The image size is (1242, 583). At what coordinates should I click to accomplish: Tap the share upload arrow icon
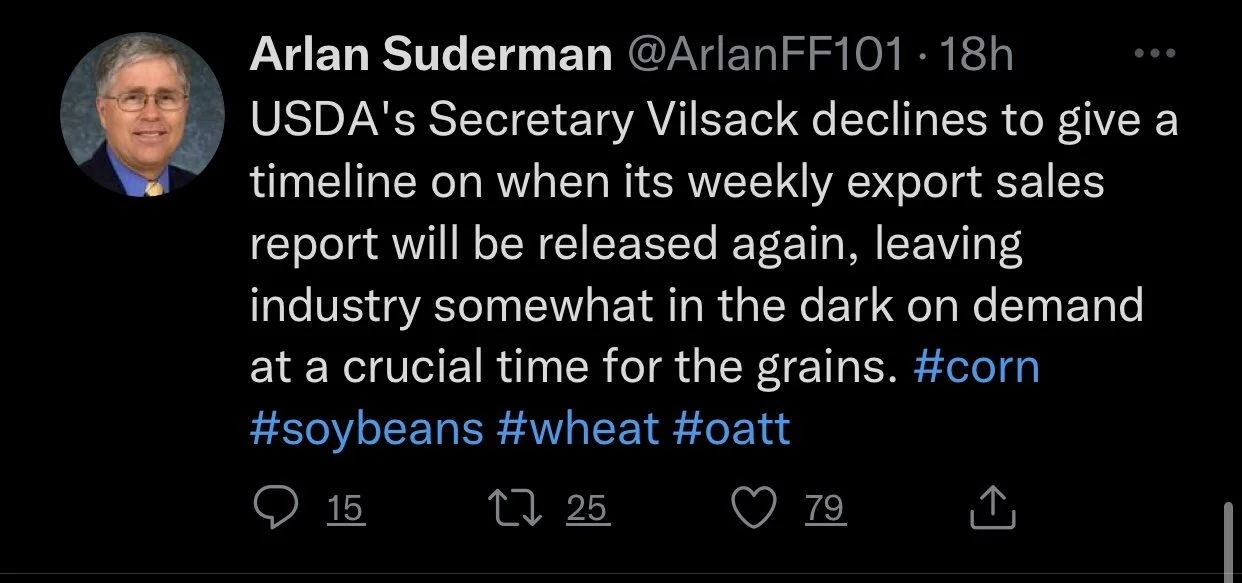(x=992, y=508)
